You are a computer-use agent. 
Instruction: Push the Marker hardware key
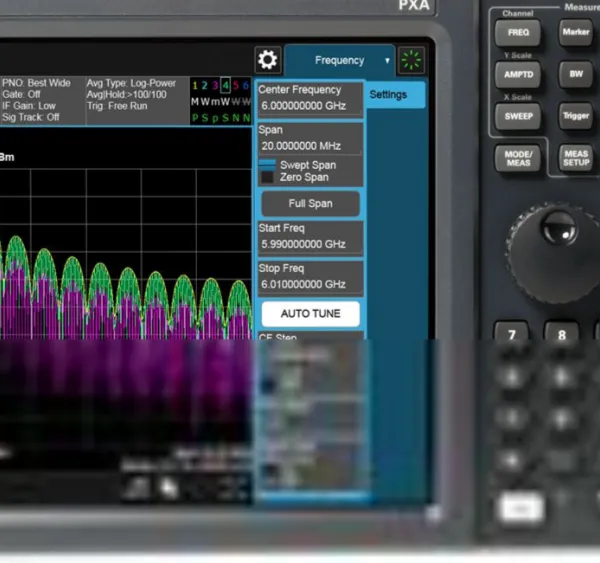point(576,32)
